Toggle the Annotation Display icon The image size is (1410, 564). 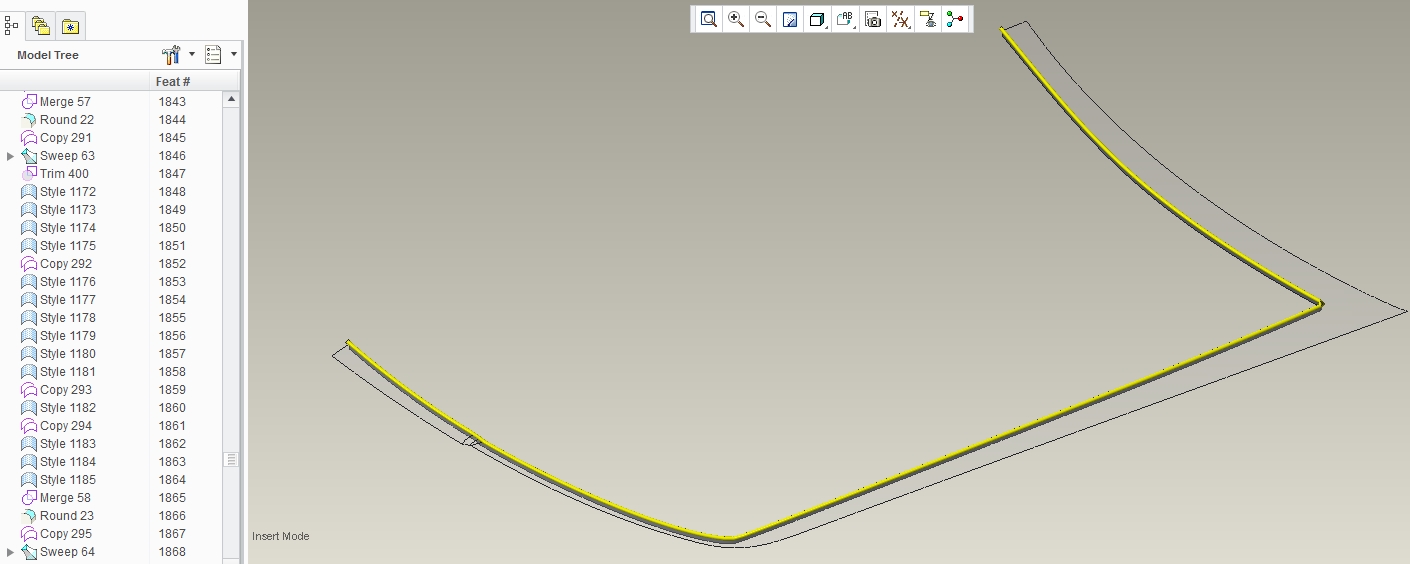coord(927,19)
